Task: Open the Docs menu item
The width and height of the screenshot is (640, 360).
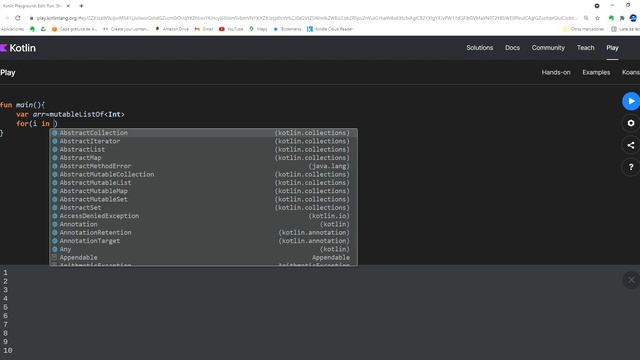Action: (512, 48)
